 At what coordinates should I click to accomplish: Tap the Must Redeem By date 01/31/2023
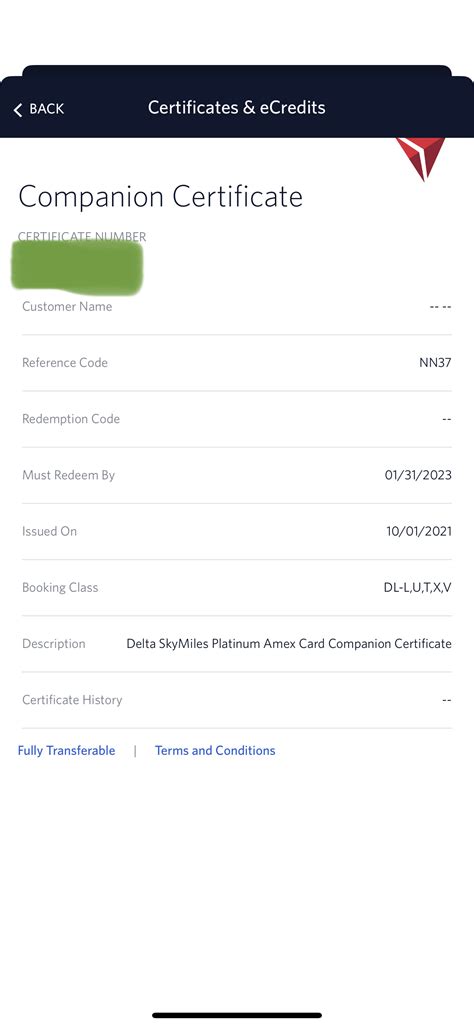(418, 476)
